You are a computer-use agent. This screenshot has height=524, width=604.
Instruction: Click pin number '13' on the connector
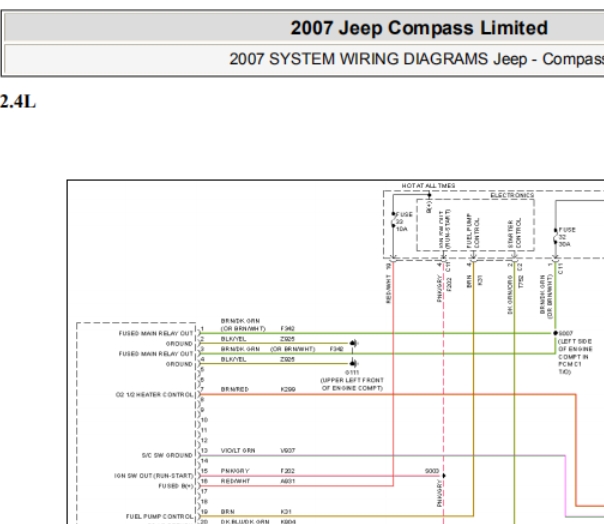204,450
